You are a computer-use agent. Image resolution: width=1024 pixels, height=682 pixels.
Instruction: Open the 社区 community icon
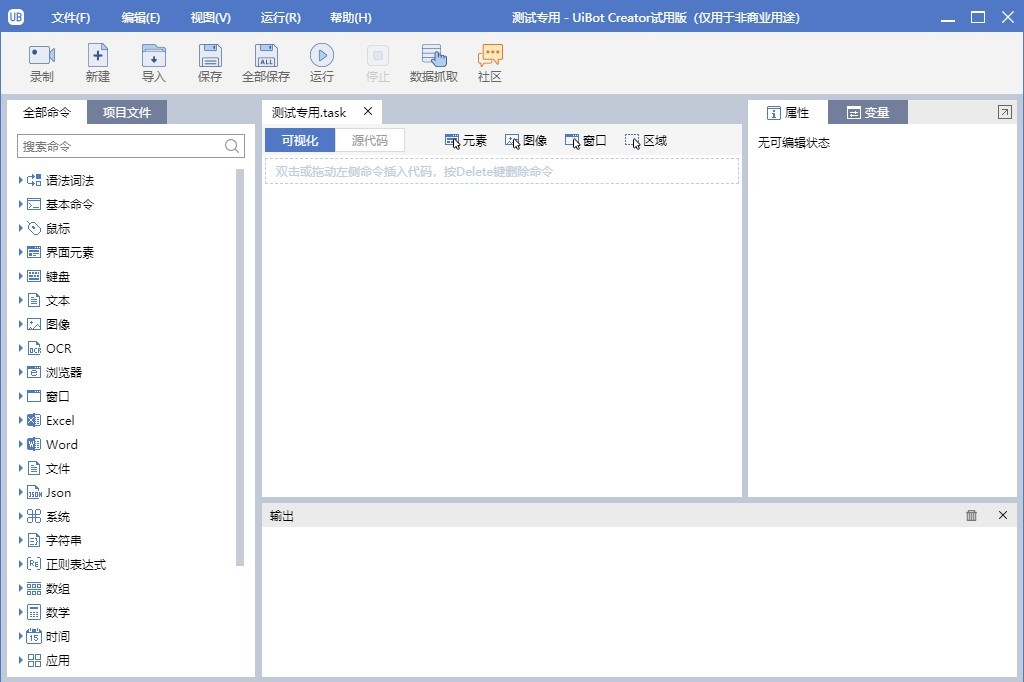pyautogui.click(x=490, y=56)
